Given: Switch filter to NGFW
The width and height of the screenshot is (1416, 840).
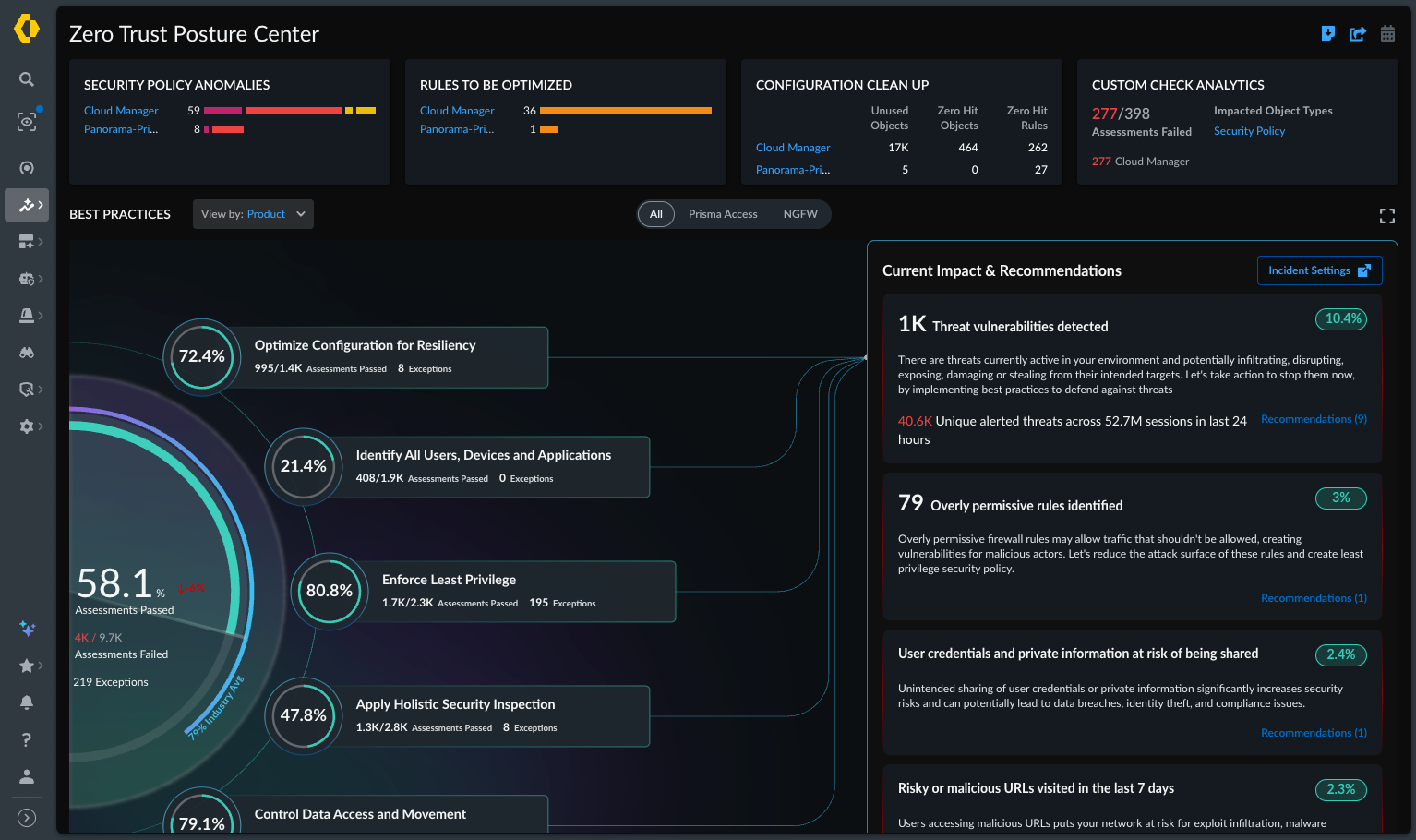Looking at the screenshot, I should (x=800, y=214).
